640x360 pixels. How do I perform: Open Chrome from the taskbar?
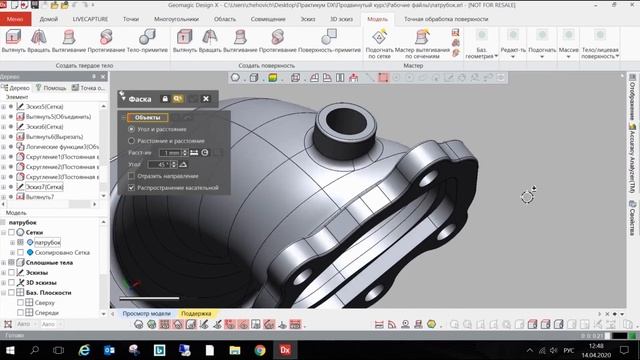(x=260, y=350)
